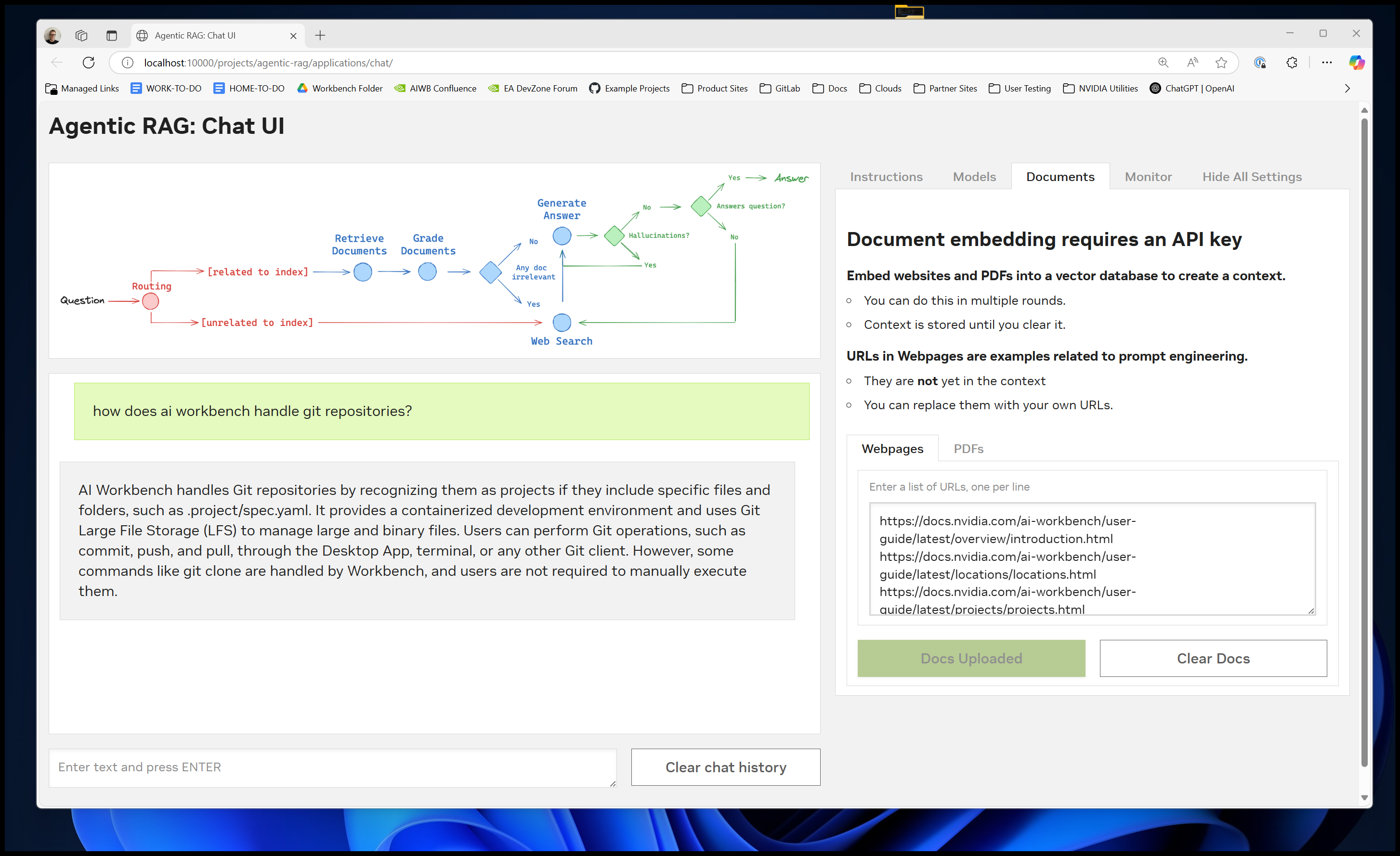1400x856 pixels.
Task: Click the browser address bar URL
Action: pos(268,63)
